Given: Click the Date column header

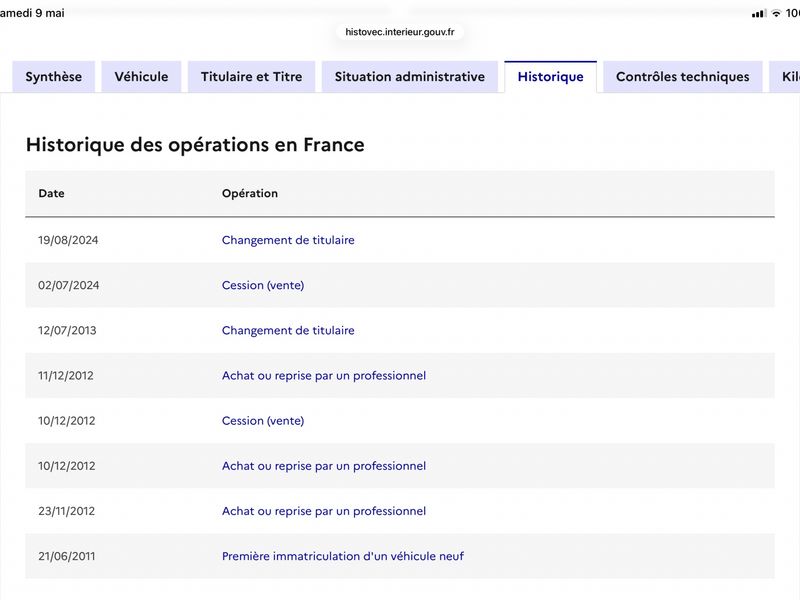Looking at the screenshot, I should point(52,193).
